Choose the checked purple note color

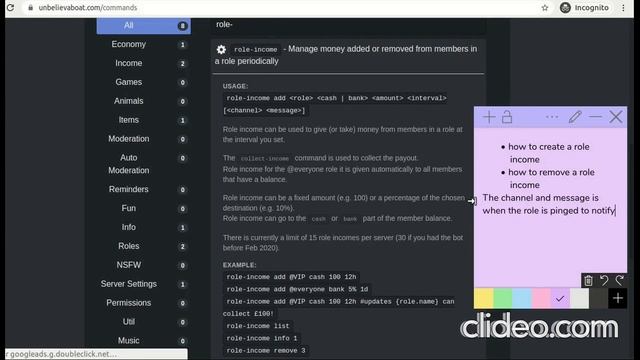560,298
